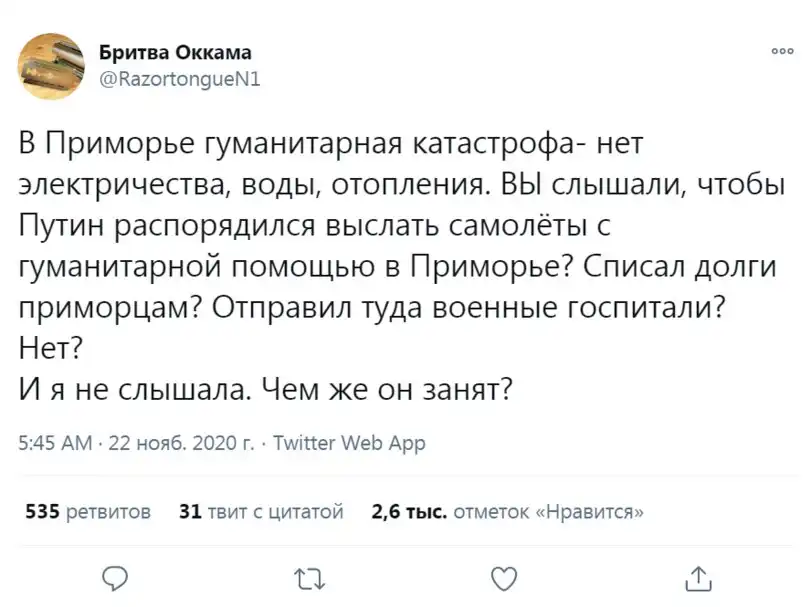Click the Бритва Оккама profile avatar

coord(52,64)
